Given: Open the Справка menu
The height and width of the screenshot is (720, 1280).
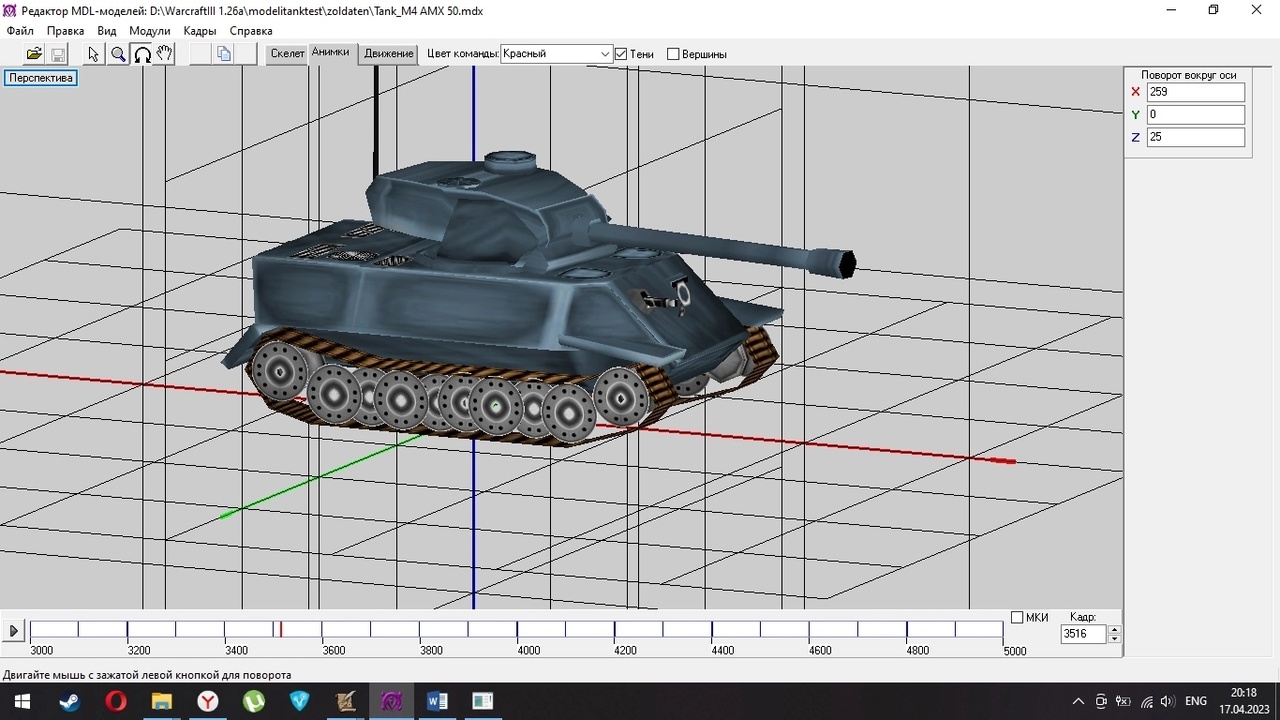Looking at the screenshot, I should point(251,31).
